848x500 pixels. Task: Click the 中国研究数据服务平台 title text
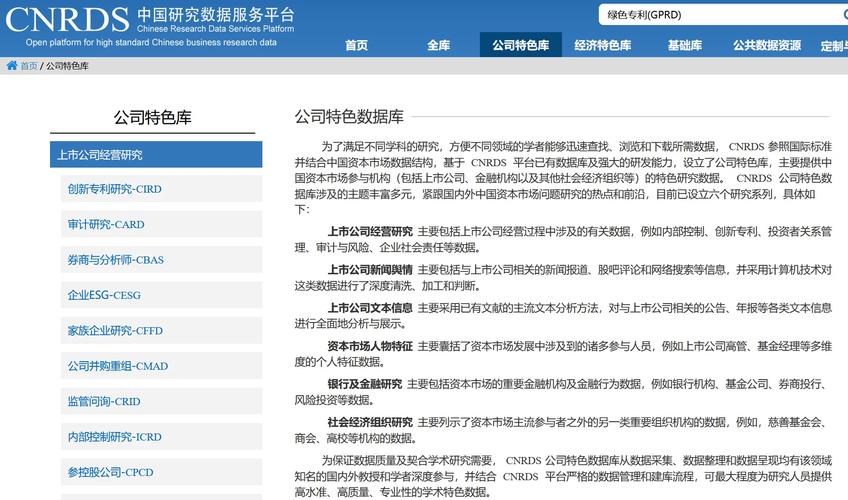coord(216,14)
